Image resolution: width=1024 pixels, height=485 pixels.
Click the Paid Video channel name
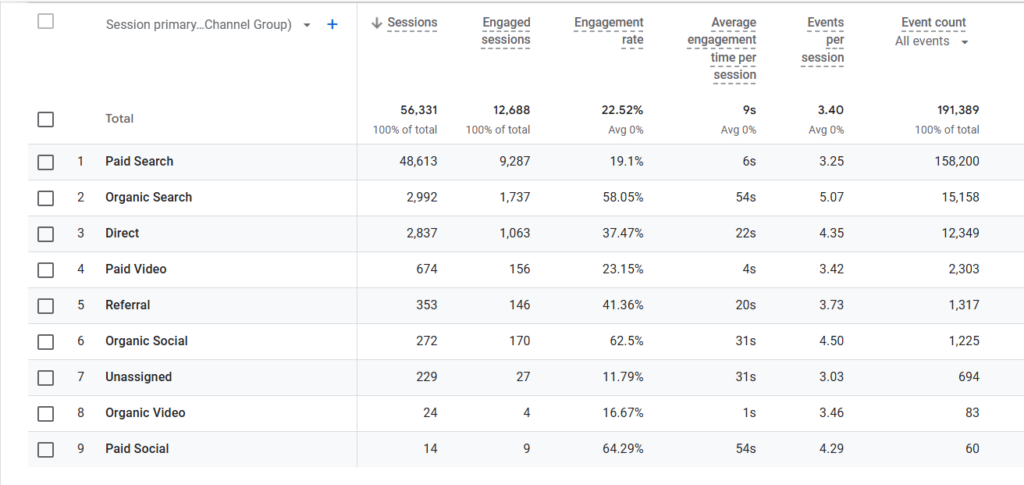136,269
